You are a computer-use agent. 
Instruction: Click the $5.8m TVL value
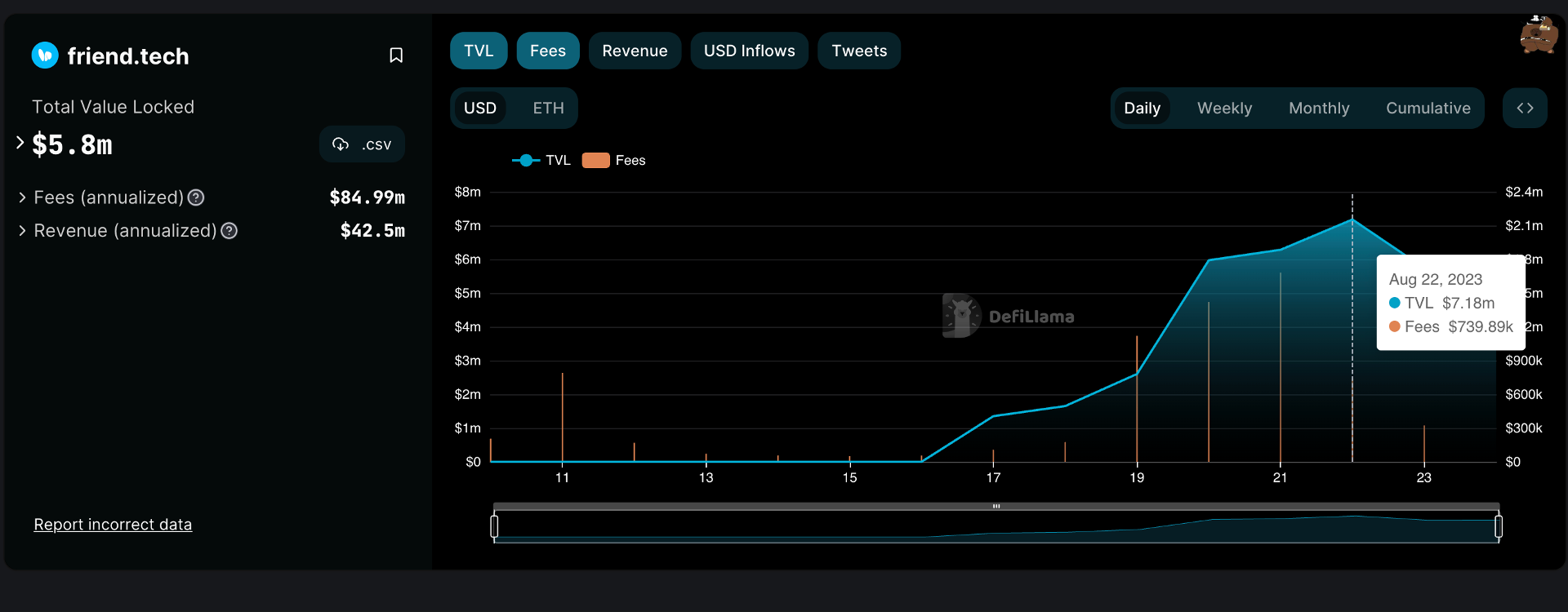click(72, 144)
